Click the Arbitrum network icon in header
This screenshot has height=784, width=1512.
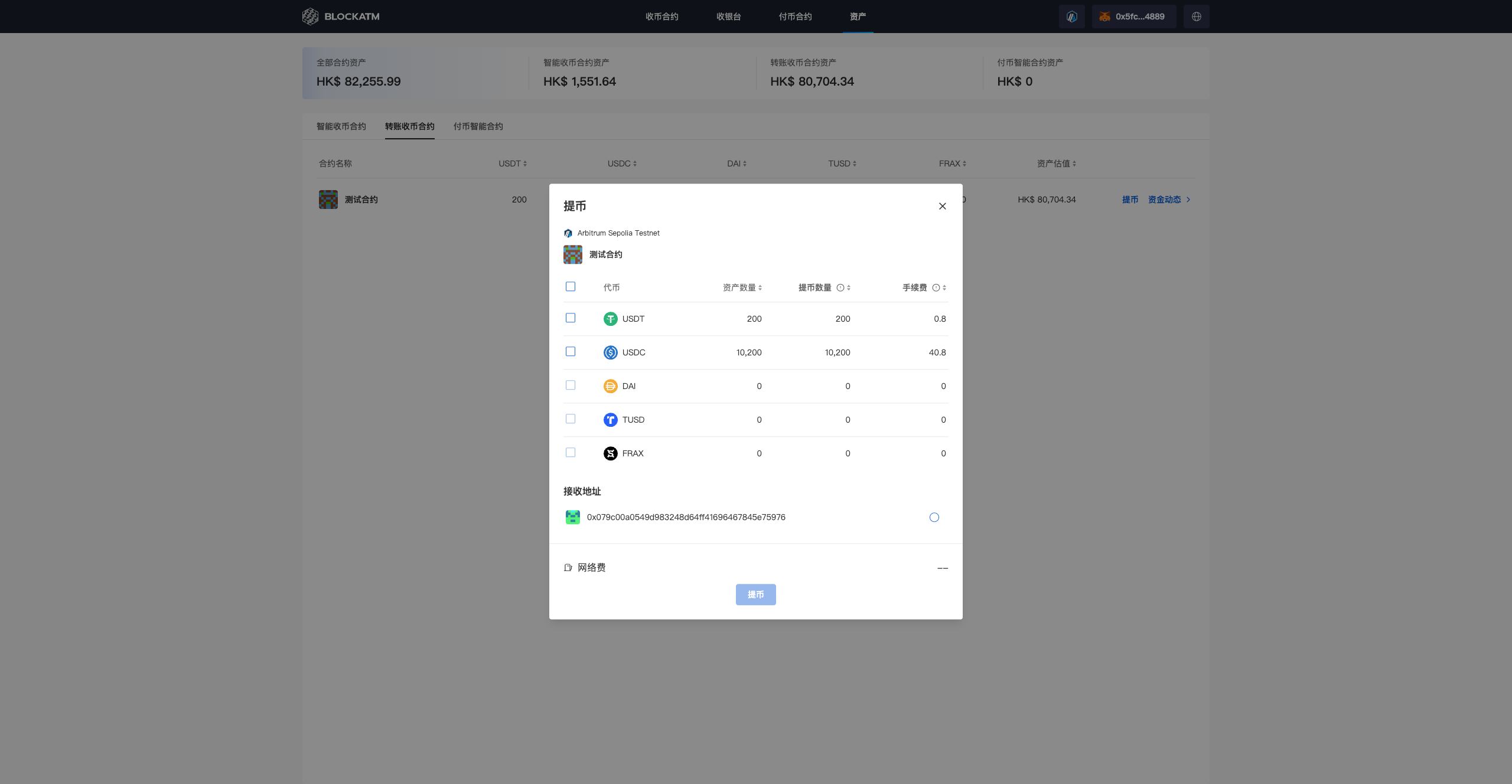(1071, 17)
